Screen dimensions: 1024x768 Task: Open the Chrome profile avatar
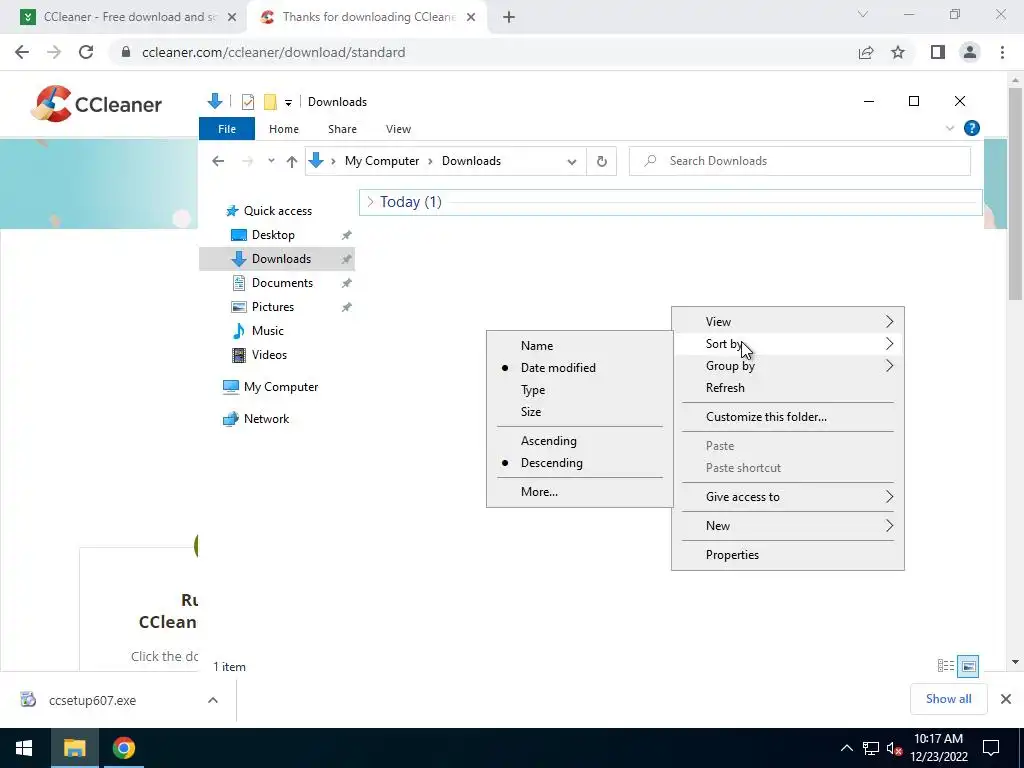[970, 52]
